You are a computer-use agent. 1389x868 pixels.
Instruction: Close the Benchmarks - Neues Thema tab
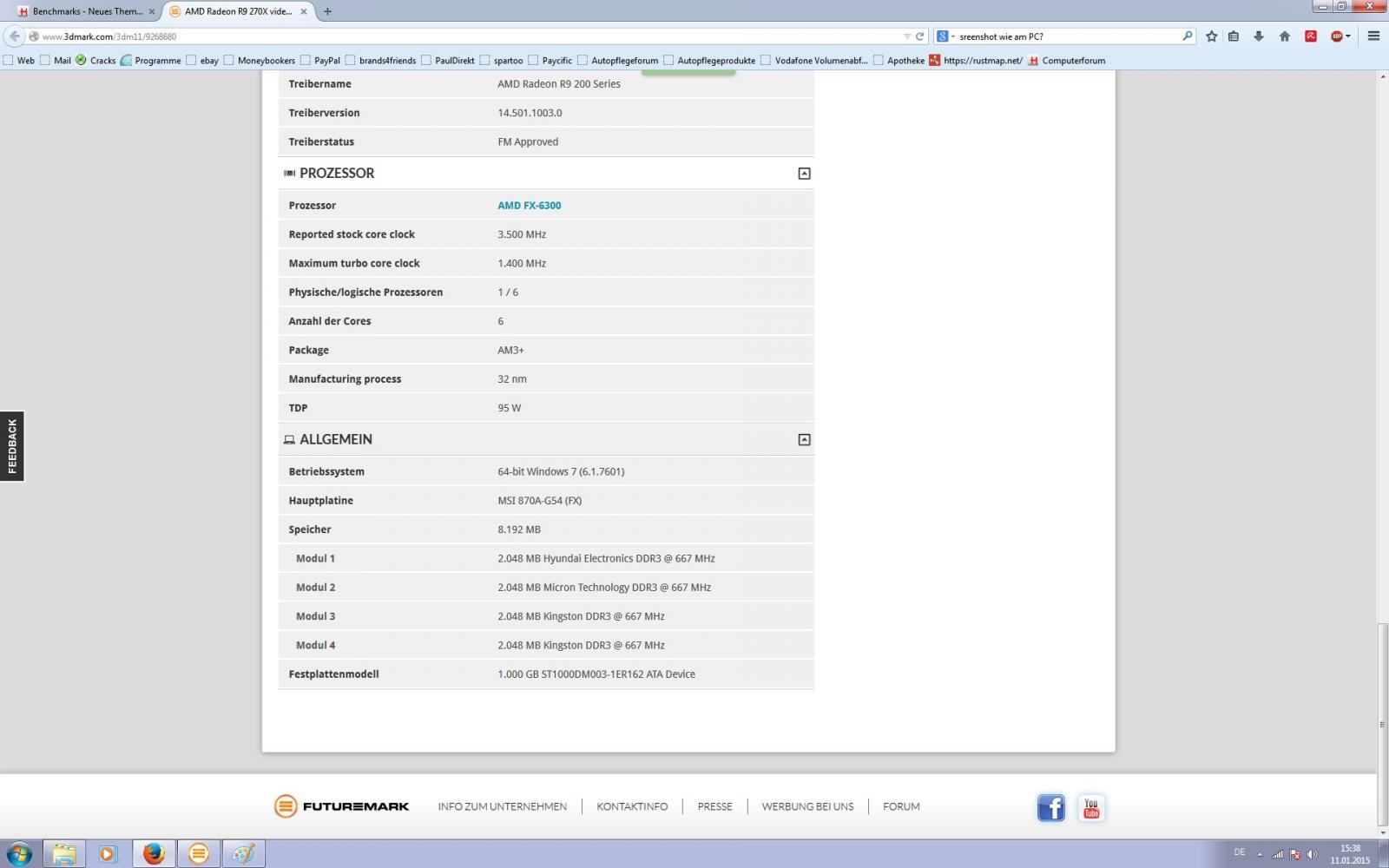pyautogui.click(x=152, y=11)
